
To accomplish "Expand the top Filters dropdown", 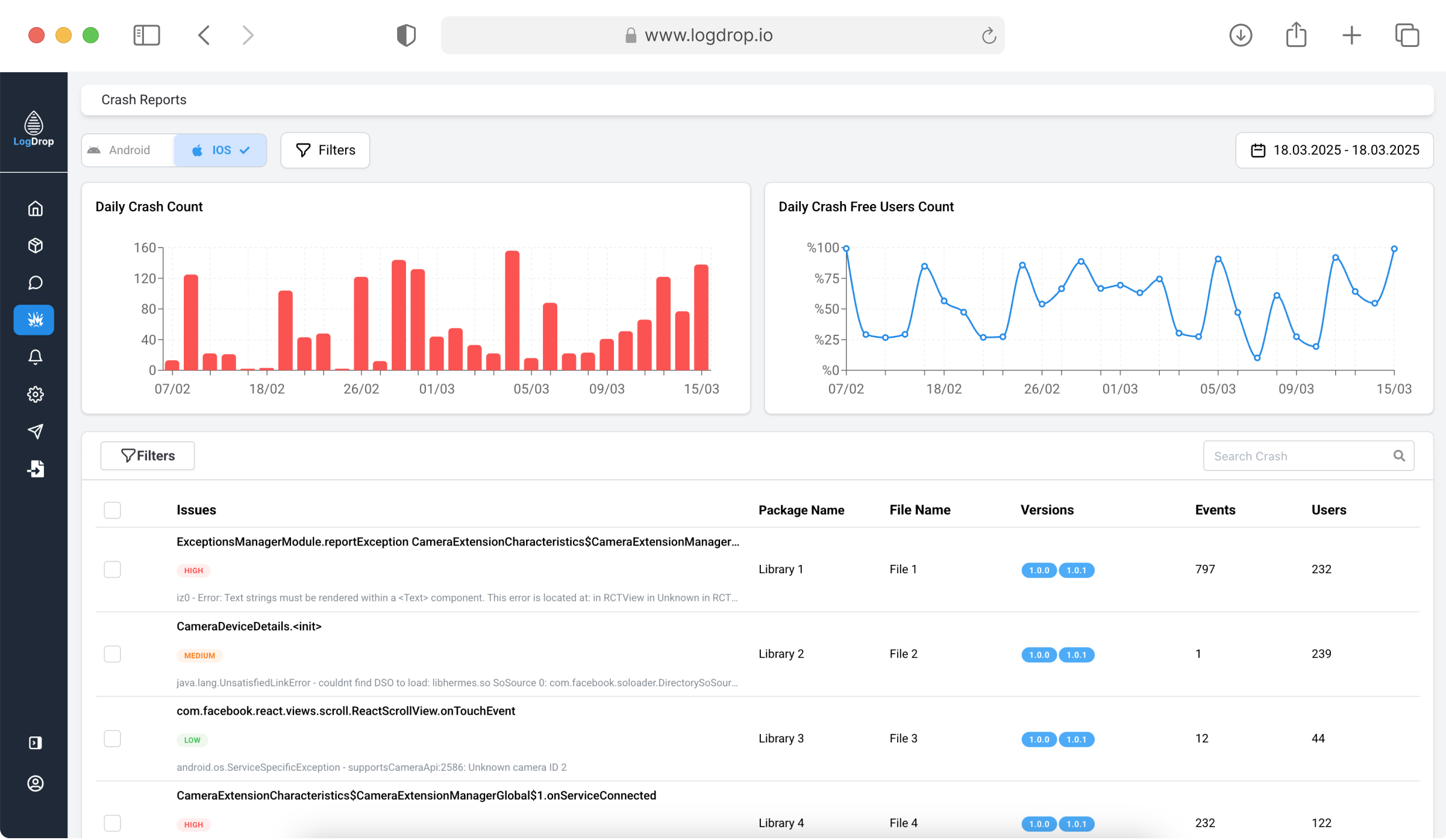I will (325, 150).
